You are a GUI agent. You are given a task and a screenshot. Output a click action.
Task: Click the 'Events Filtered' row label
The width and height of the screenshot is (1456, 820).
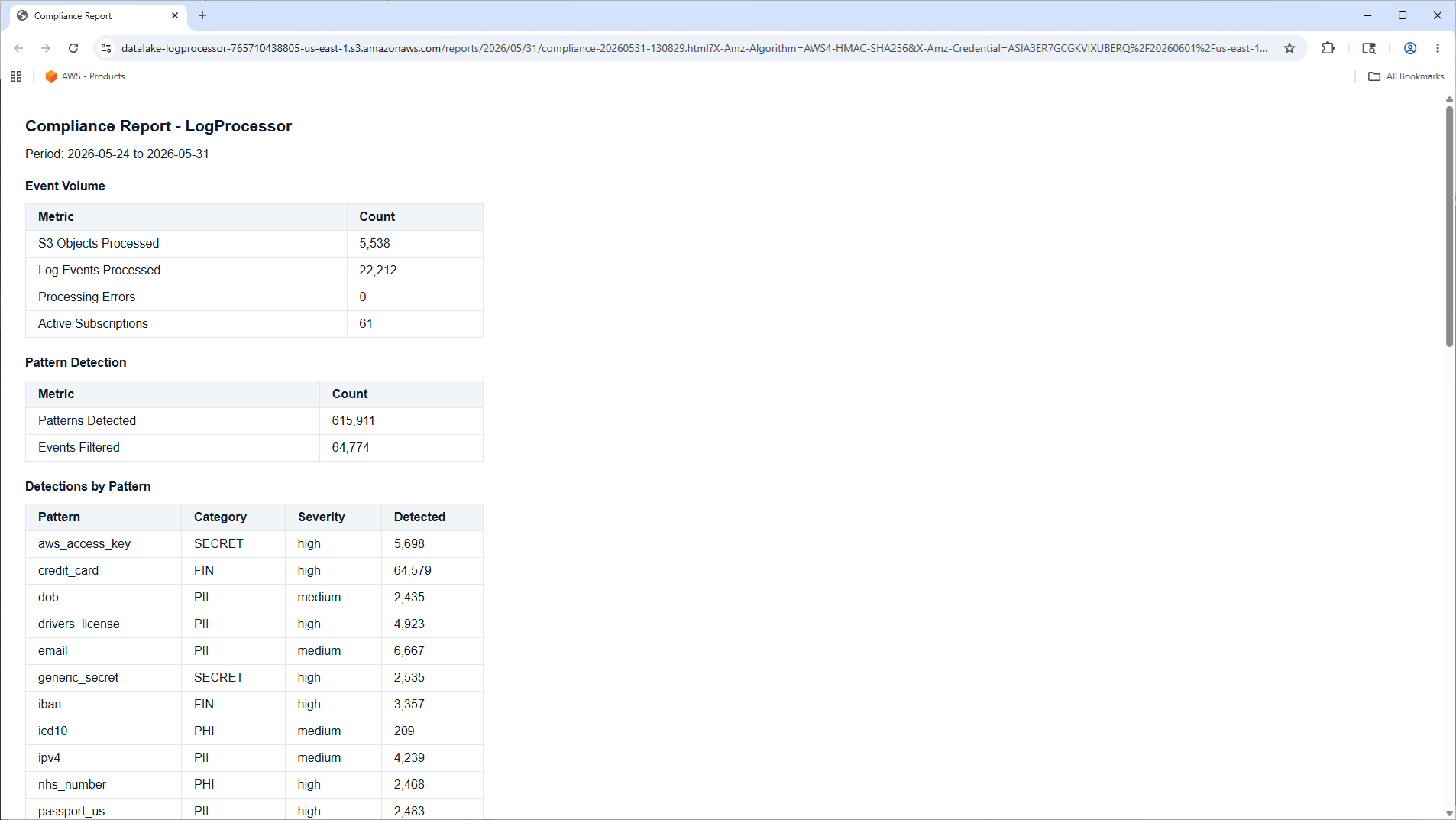(x=79, y=447)
